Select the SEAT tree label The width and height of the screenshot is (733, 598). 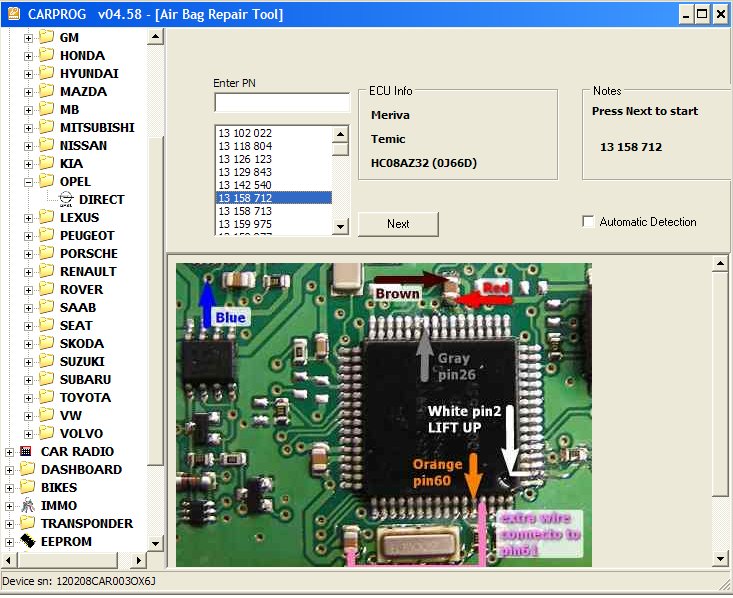76,325
